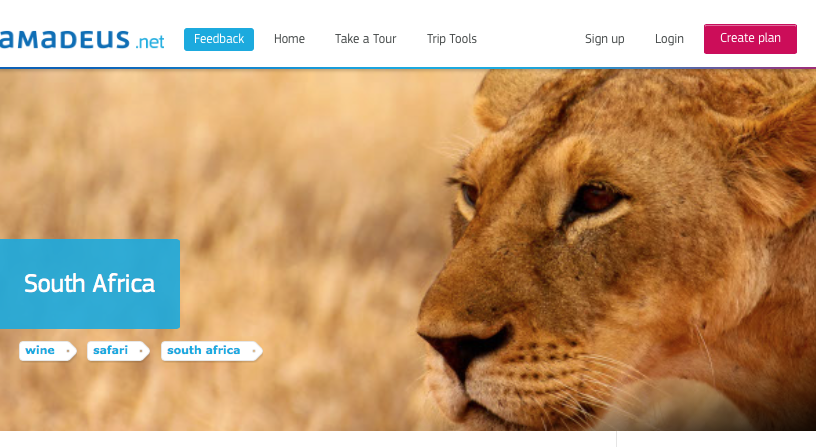Go to the Home menu item
The height and width of the screenshot is (447, 816).
[289, 39]
